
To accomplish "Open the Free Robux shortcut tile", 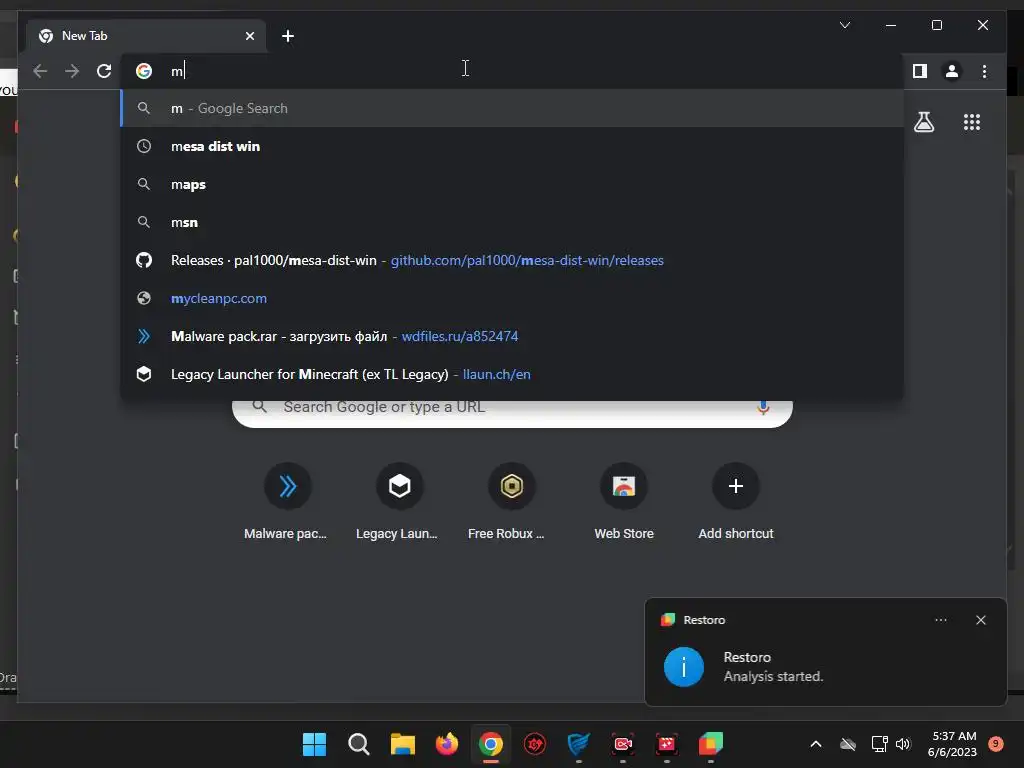I will click(x=511, y=502).
